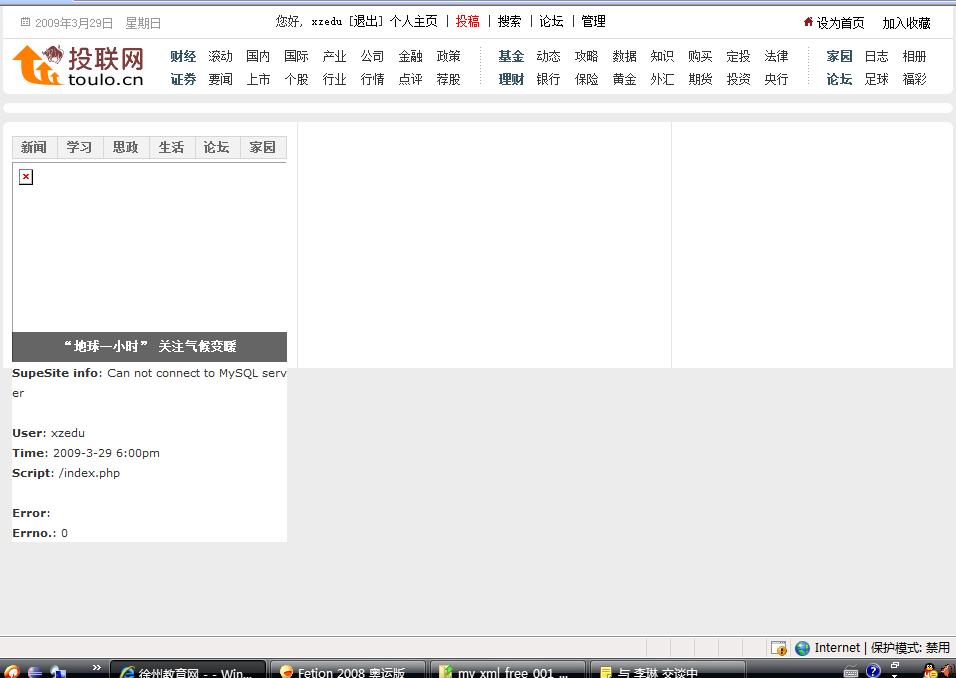
Task: Select the 思政 tab
Action: pos(126,148)
